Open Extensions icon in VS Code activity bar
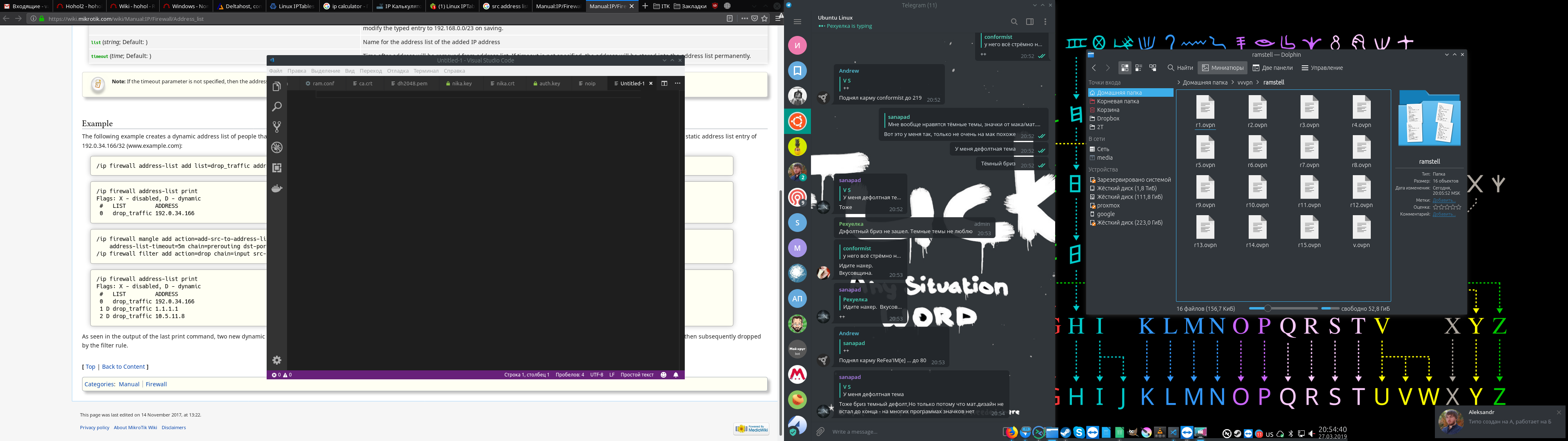Screen dimensions: 1568x441 (x=276, y=167)
